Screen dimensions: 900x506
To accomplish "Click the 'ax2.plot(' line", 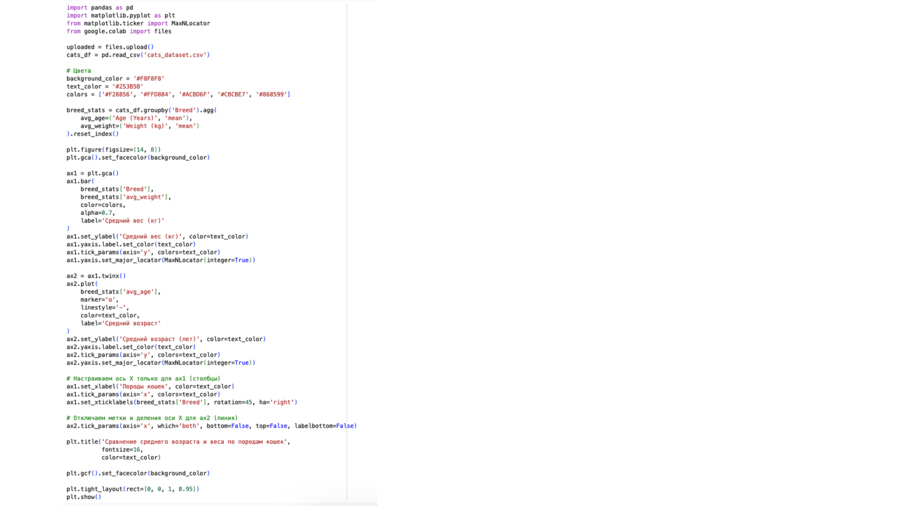I will [82, 284].
